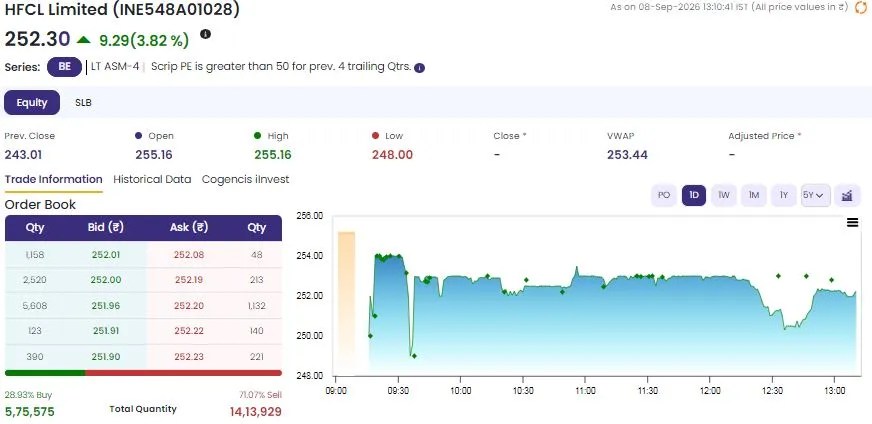This screenshot has width=872, height=424.
Task: Open the Cogencis iInvest tab
Action: click(245, 180)
